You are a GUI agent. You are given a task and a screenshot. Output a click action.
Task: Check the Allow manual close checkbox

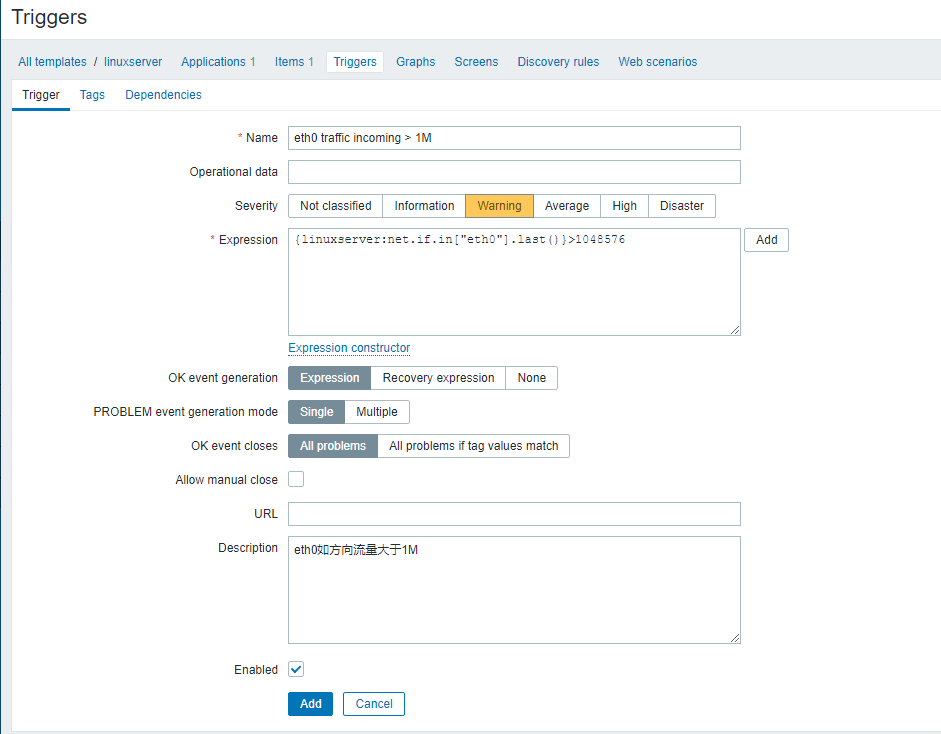296,480
